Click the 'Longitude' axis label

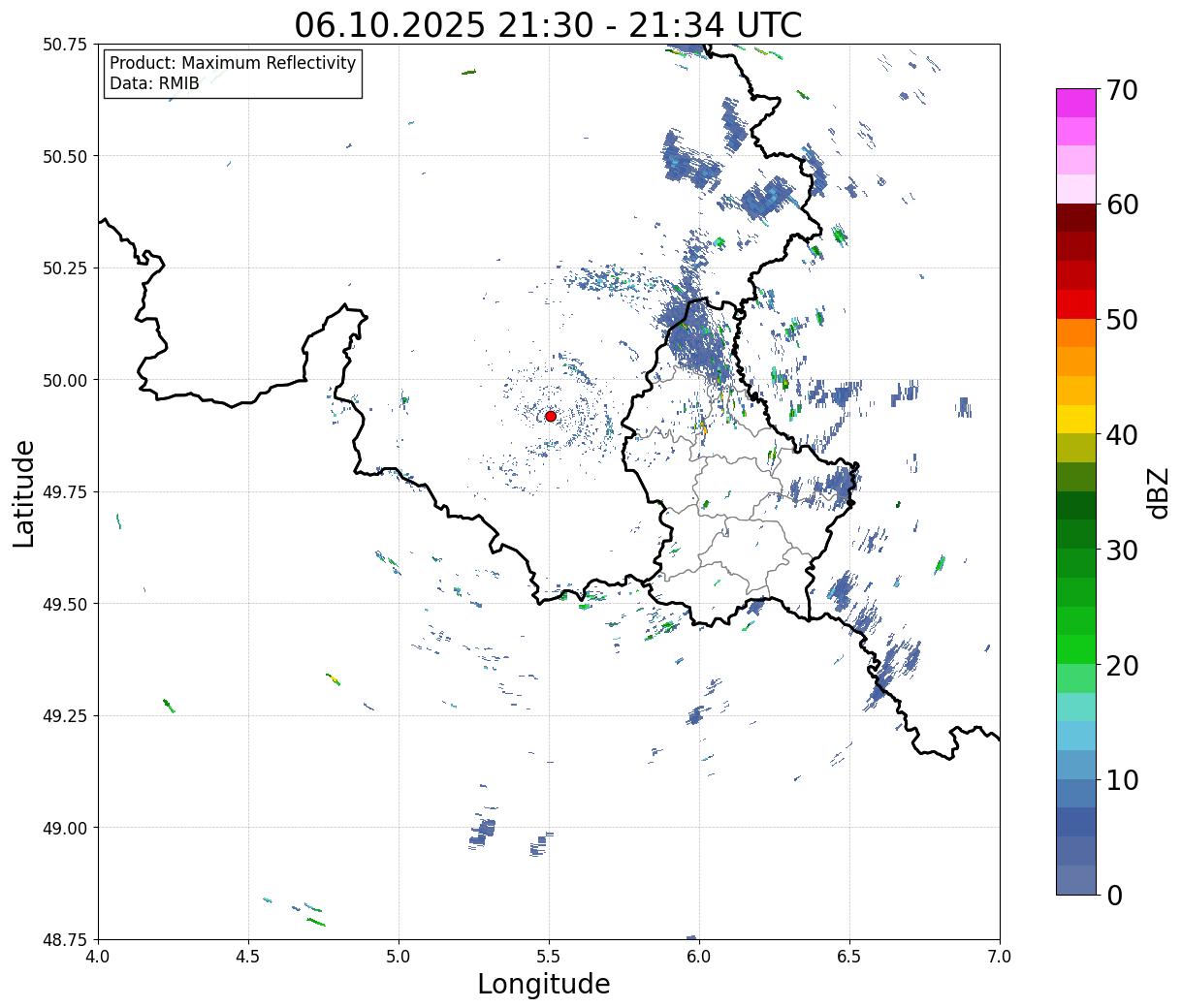click(544, 984)
